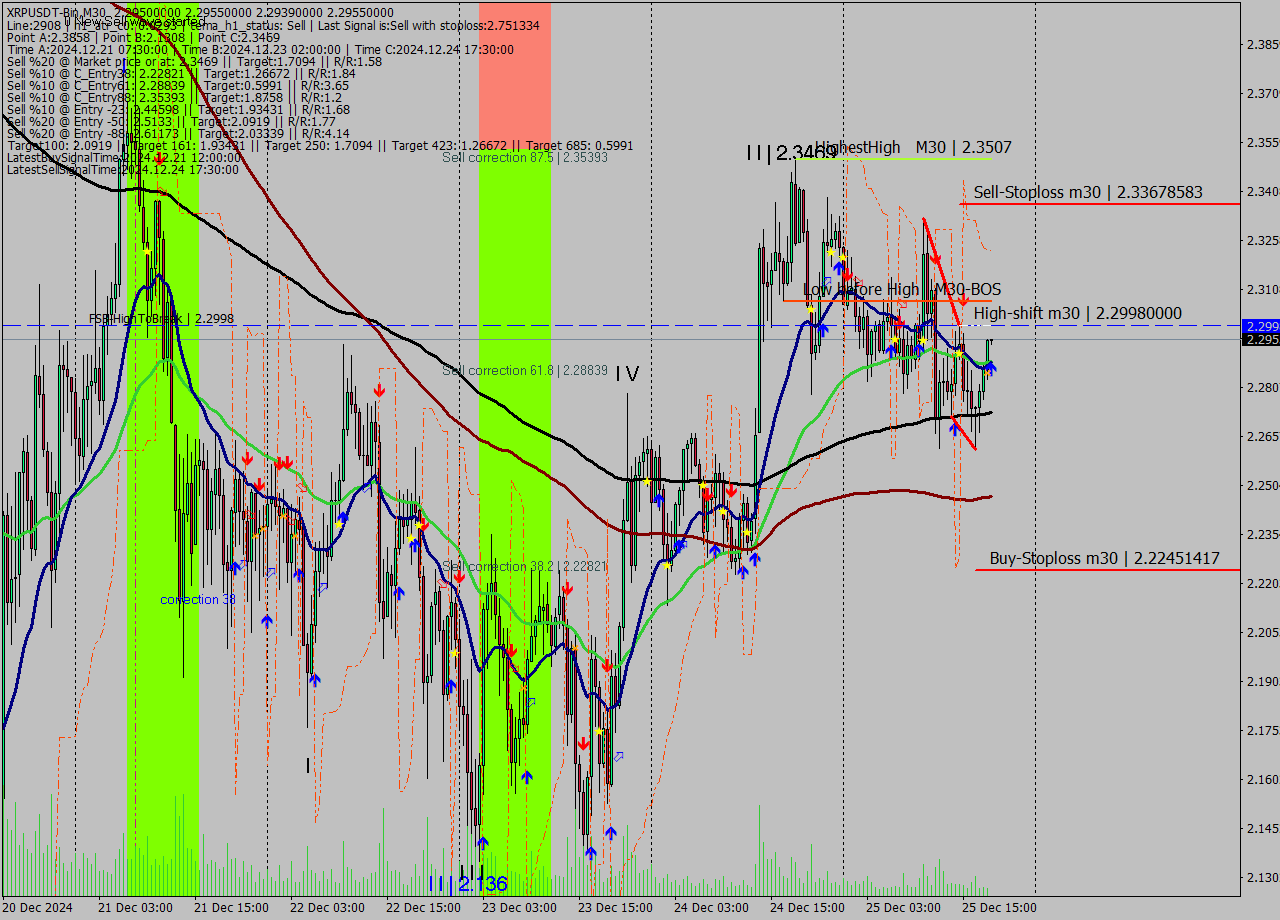This screenshot has height=920, width=1280.
Task: Click the '23 Dec 15:00' time label
Action: click(615, 908)
